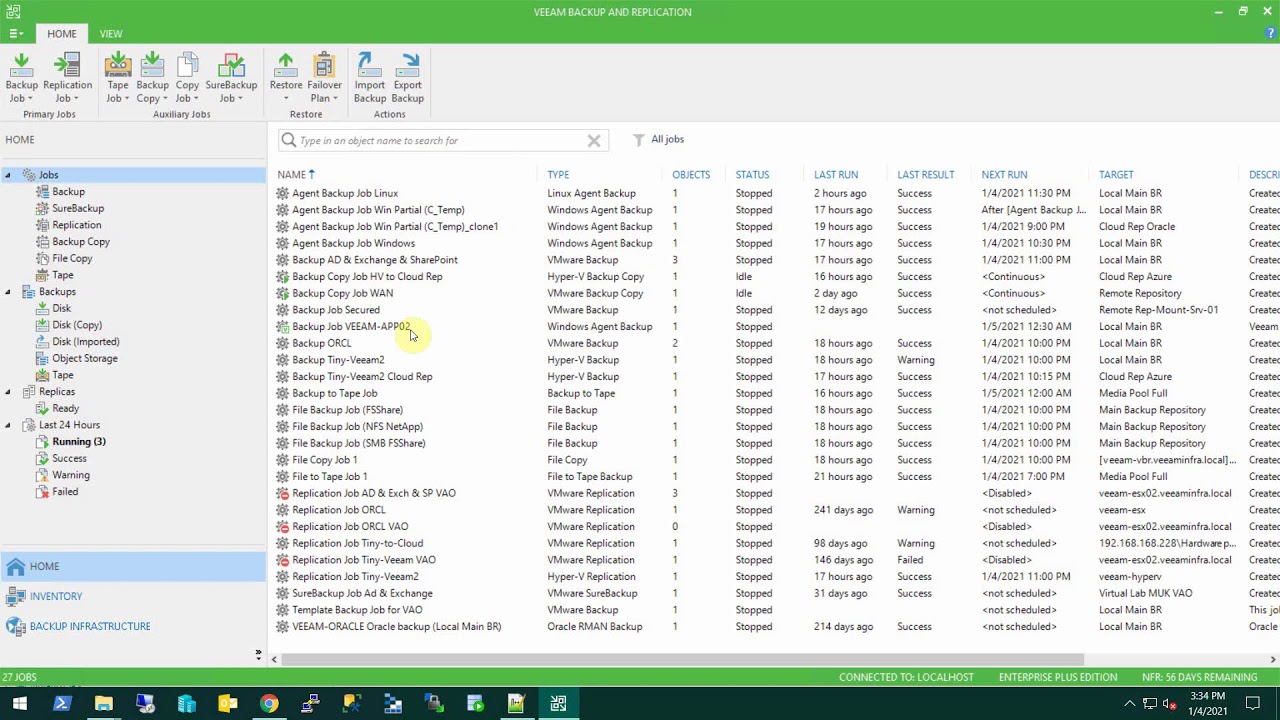This screenshot has width=1280, height=720.
Task: Open File Explorer from the taskbar
Action: pos(103,704)
